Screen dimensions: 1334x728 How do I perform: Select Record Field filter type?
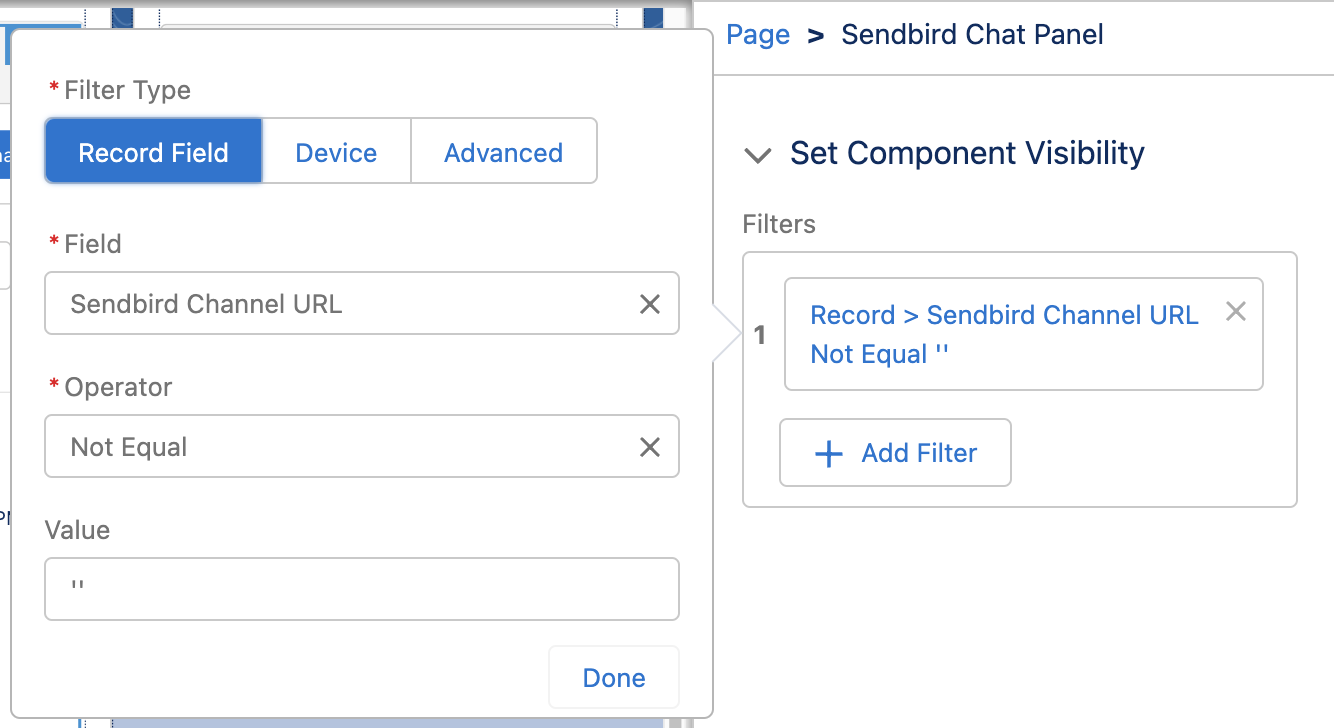pyautogui.click(x=154, y=152)
